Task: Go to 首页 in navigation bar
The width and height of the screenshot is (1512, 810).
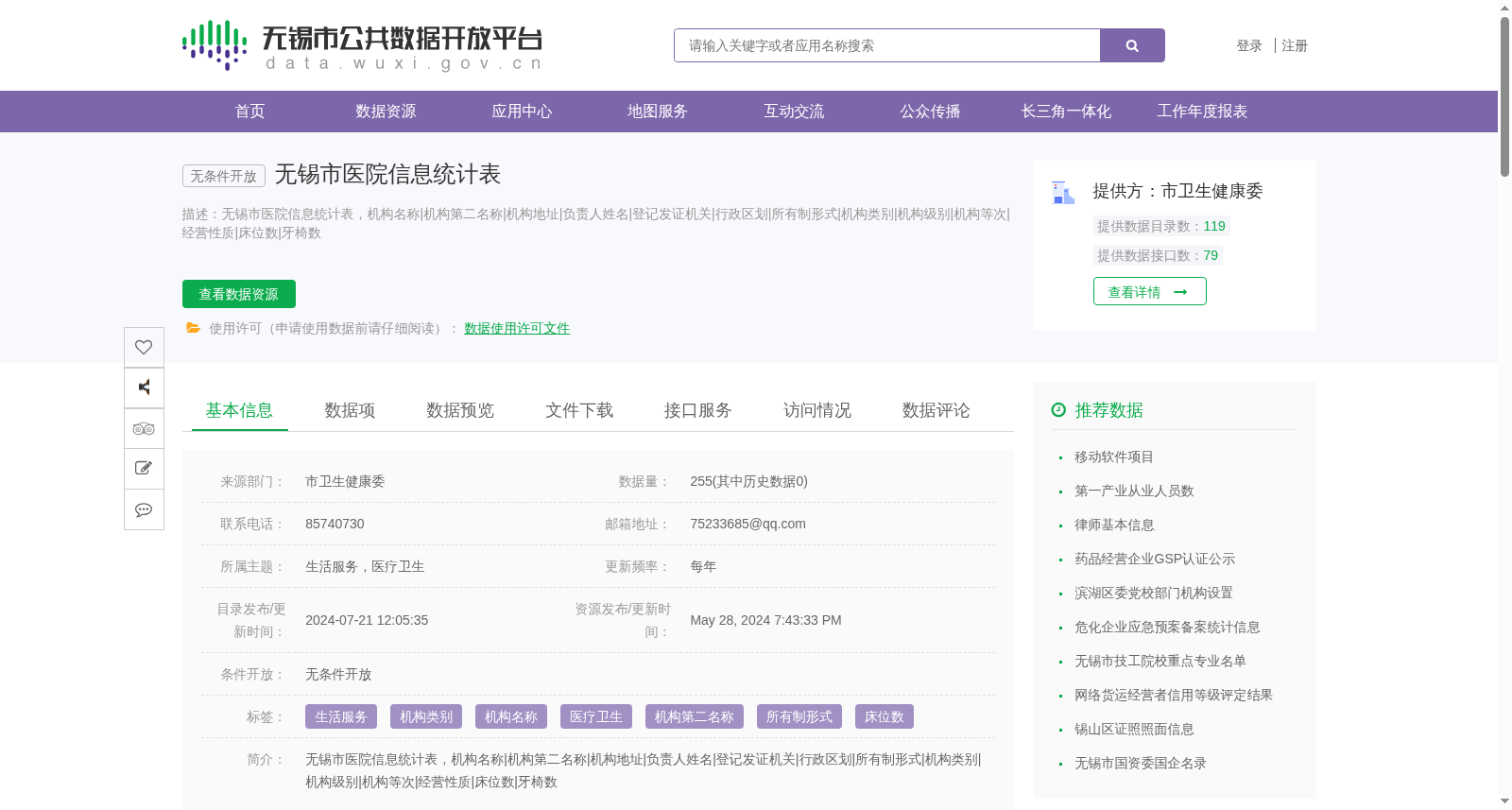Action: (x=249, y=112)
